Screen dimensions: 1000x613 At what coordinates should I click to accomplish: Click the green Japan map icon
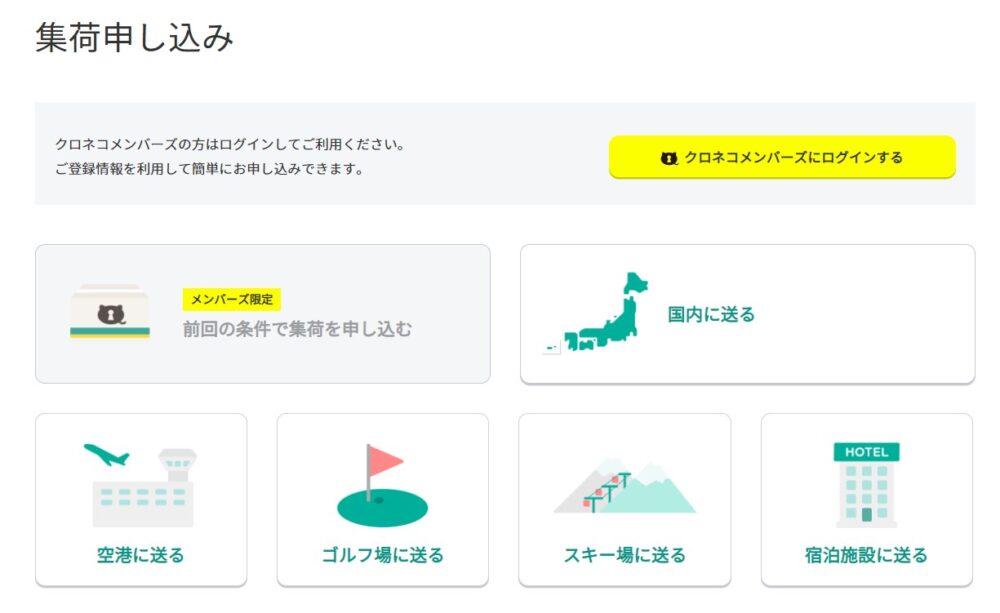pos(595,313)
